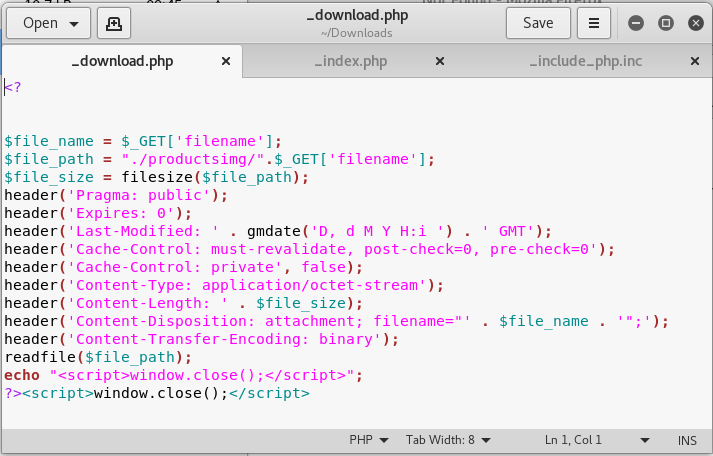This screenshot has width=713, height=456.
Task: Minimize the gedit window
Action: coord(636,23)
